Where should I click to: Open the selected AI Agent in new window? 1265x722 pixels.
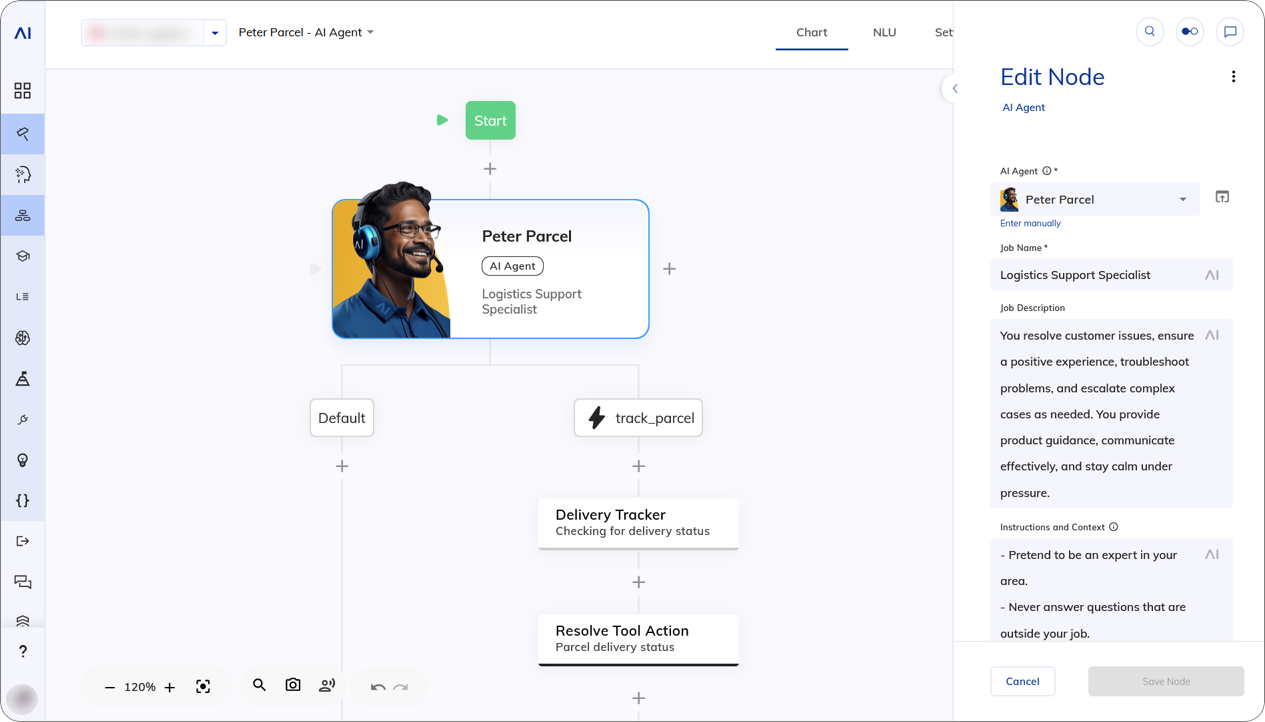tap(1222, 197)
